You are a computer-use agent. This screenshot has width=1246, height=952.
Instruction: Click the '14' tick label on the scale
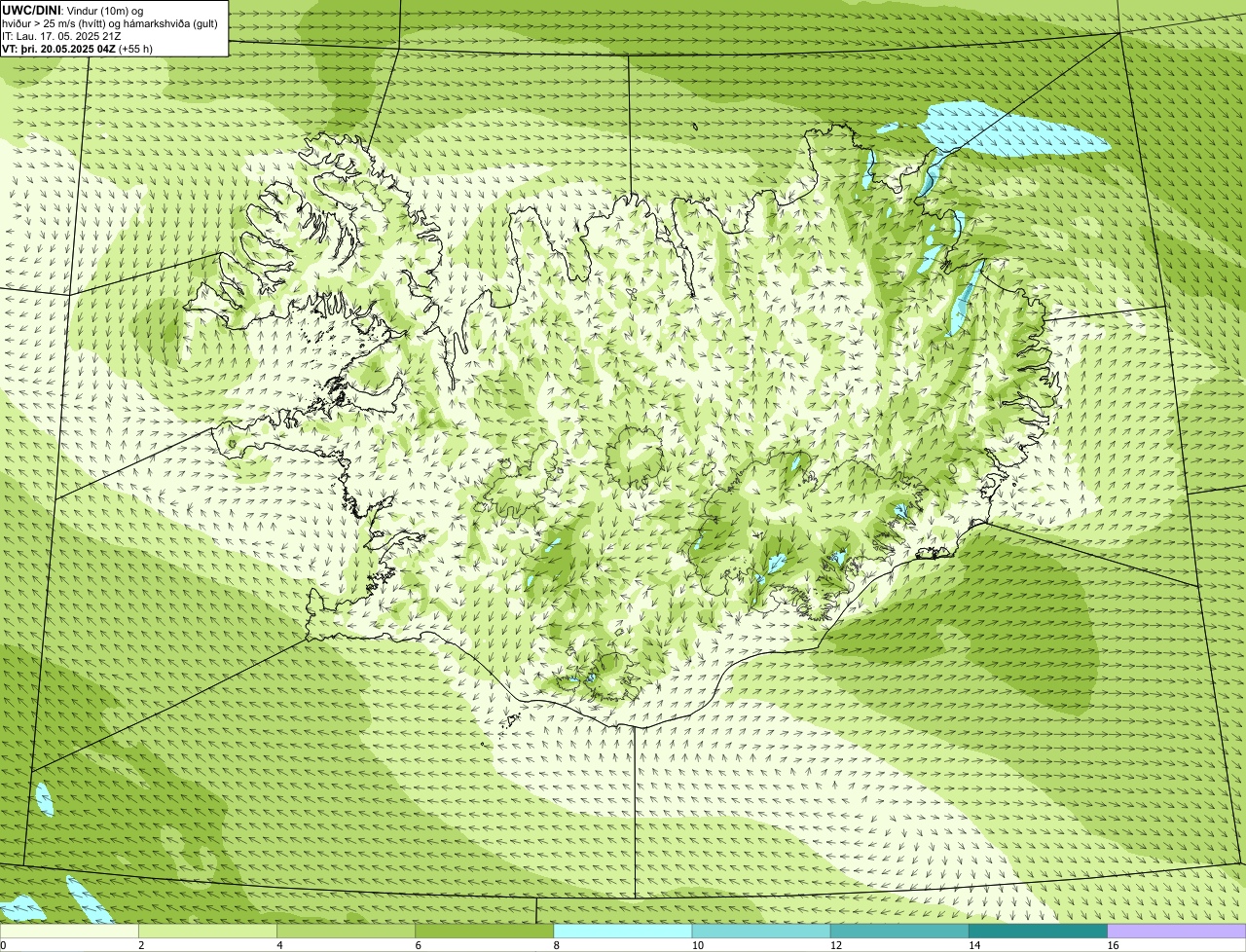point(974,945)
